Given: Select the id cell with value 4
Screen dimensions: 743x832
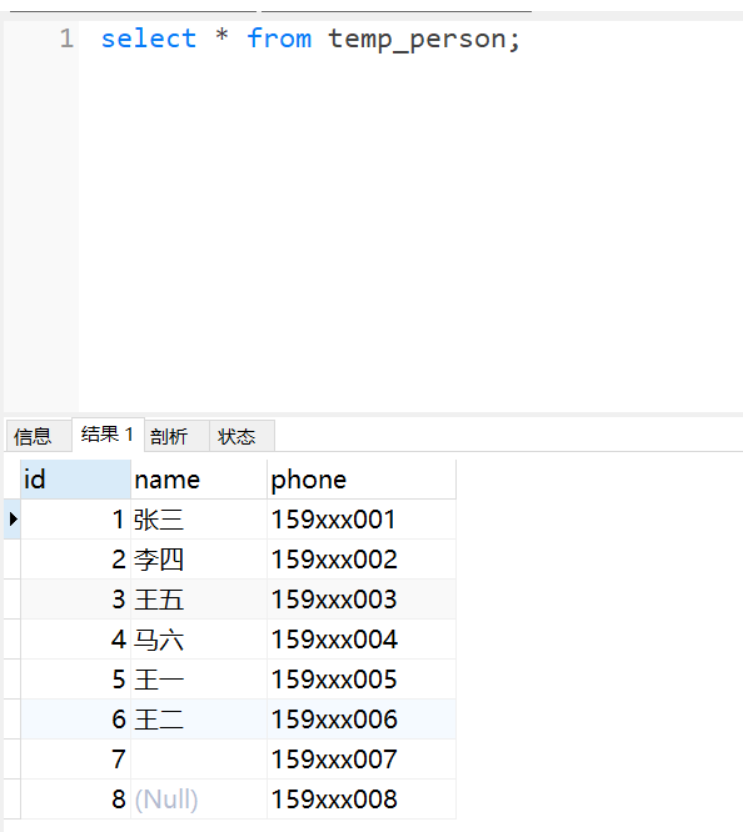Looking at the screenshot, I should click(x=75, y=639).
